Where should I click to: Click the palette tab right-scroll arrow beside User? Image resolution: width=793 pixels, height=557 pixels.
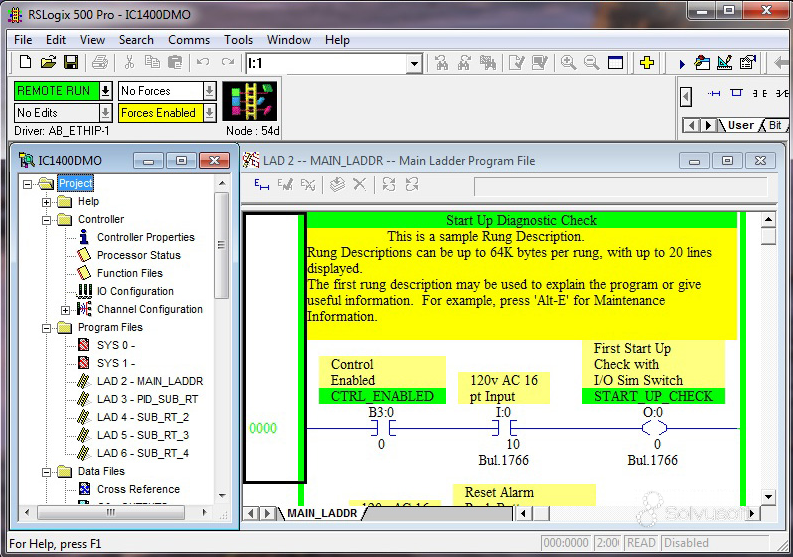click(x=709, y=125)
